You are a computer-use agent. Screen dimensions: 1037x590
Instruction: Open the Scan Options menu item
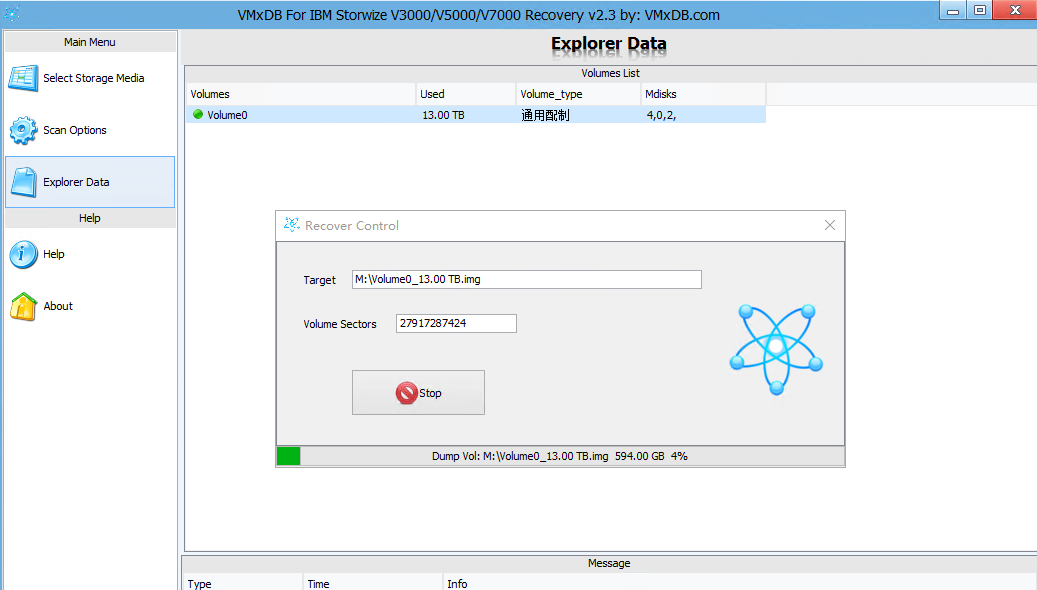[x=90, y=130]
